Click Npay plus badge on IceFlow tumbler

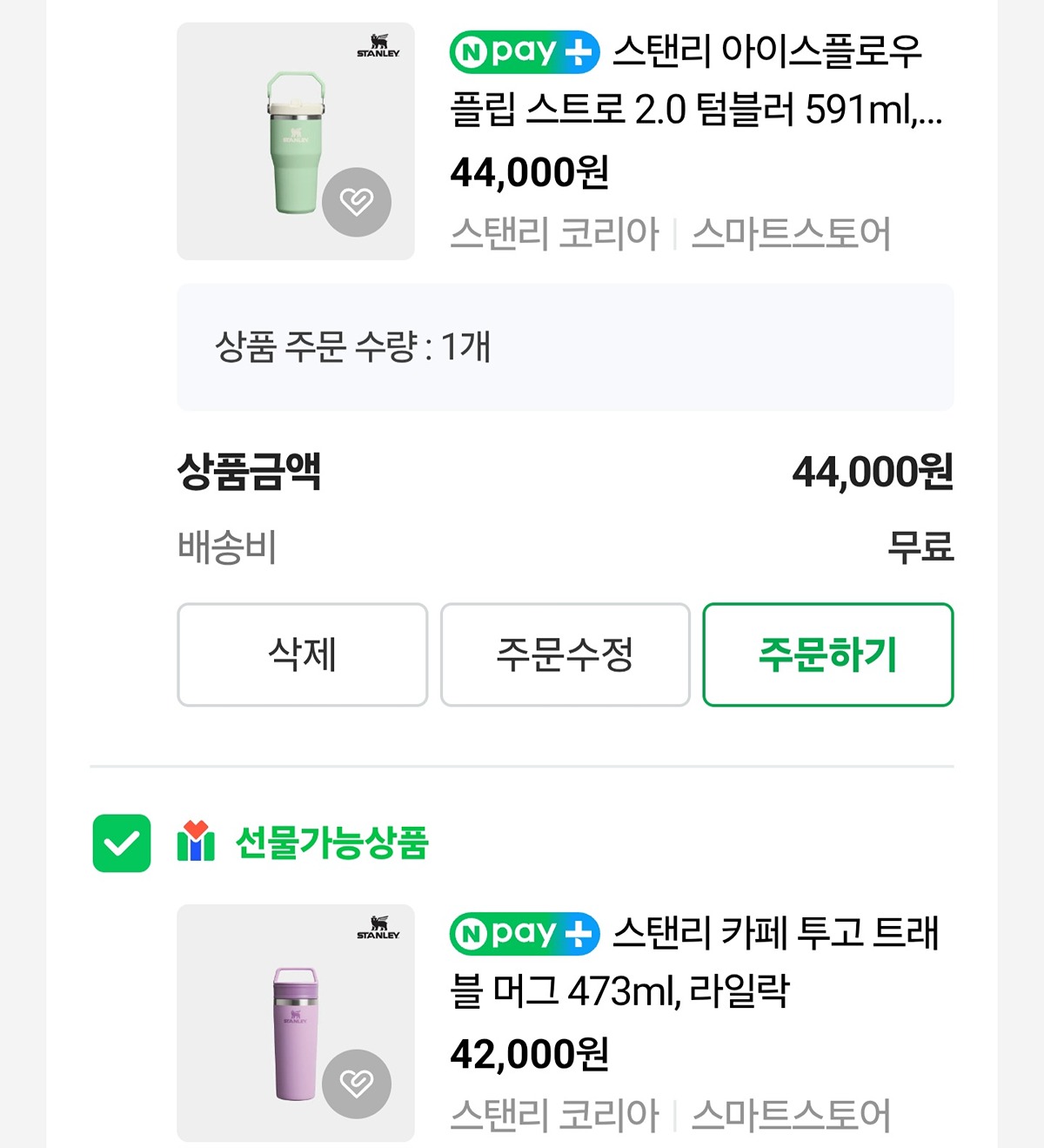[x=525, y=52]
